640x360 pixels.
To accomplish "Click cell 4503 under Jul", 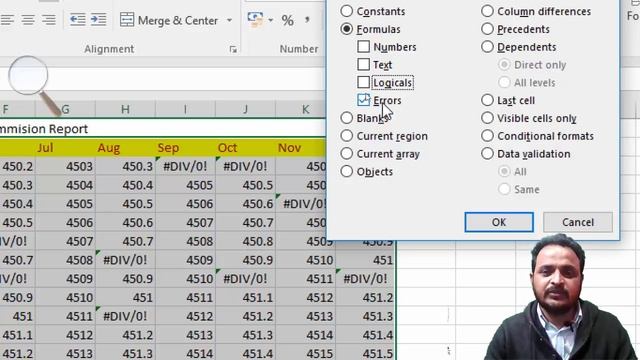I will tap(65, 166).
